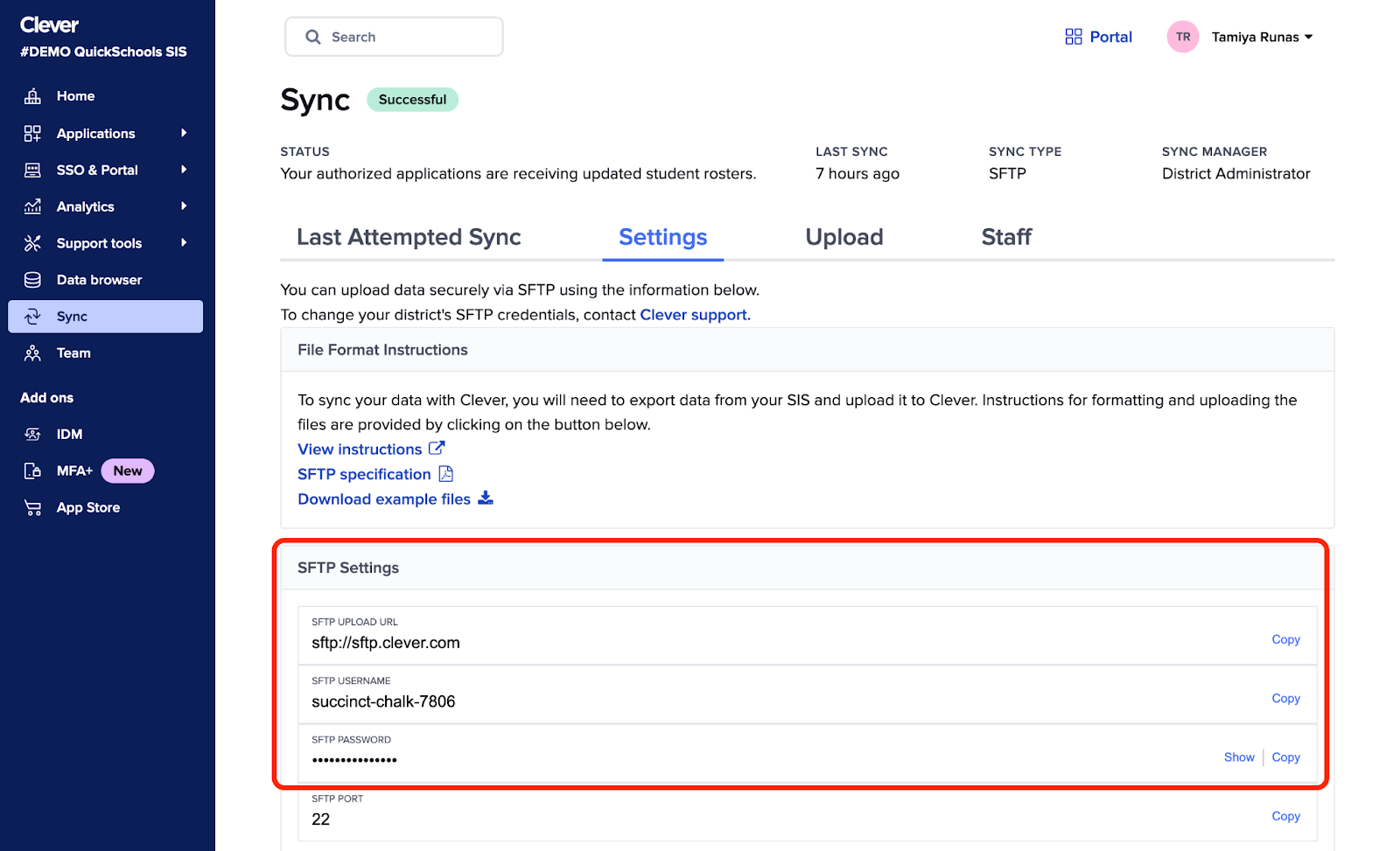Image resolution: width=1400 pixels, height=851 pixels.
Task: Click the #DEMO QuickSchools SIS district name
Action: 103,52
